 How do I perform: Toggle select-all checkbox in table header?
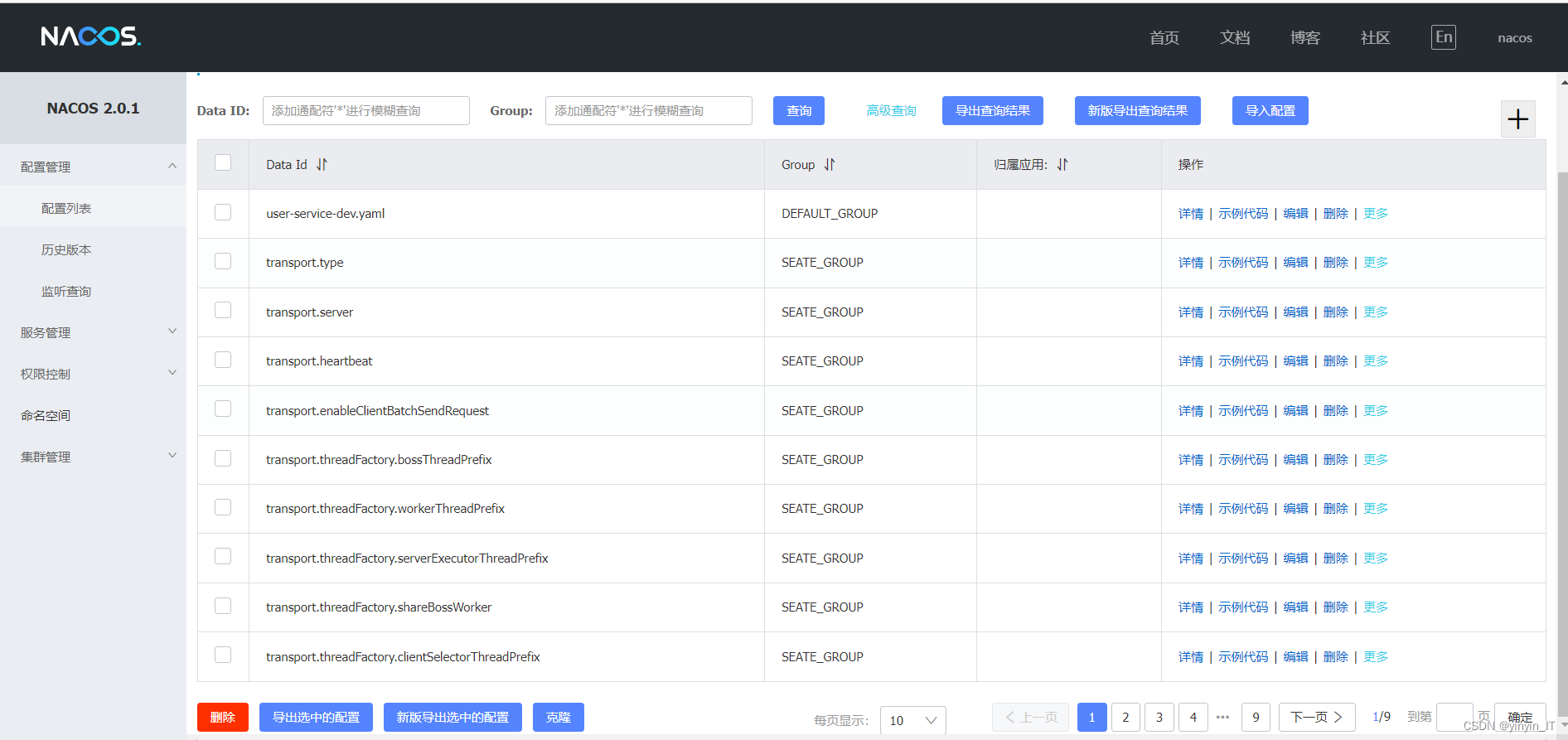[x=223, y=162]
